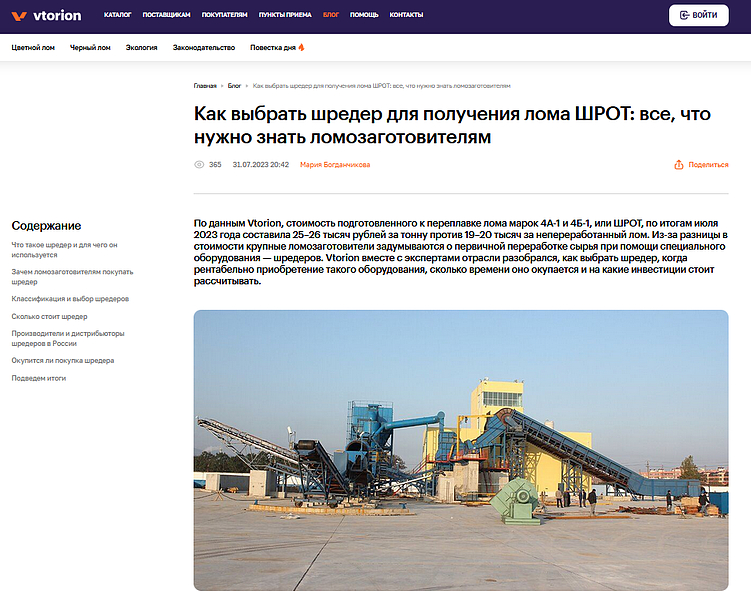Switch to the Цветной лом category
This screenshot has width=751, height=601.
[33, 47]
